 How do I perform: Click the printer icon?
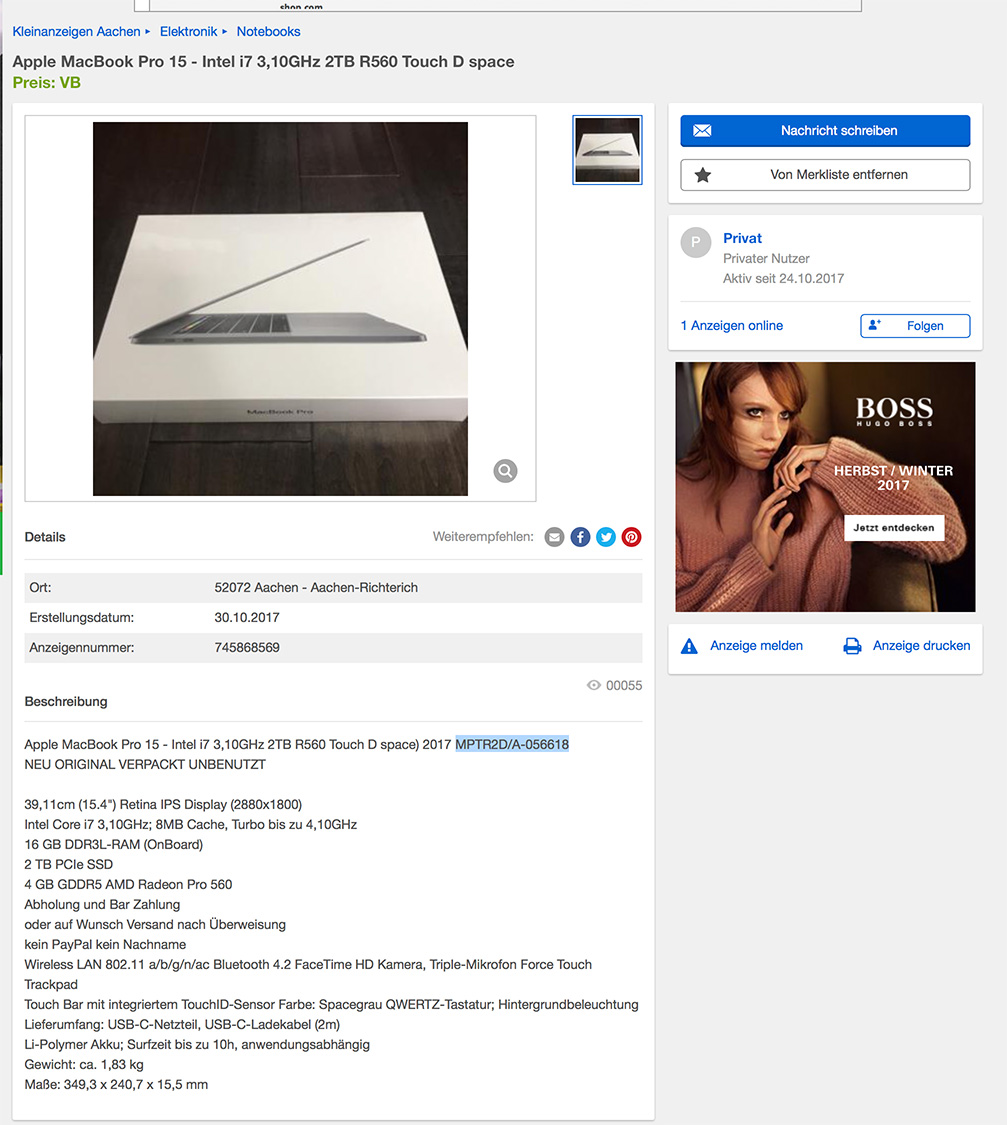(x=852, y=646)
